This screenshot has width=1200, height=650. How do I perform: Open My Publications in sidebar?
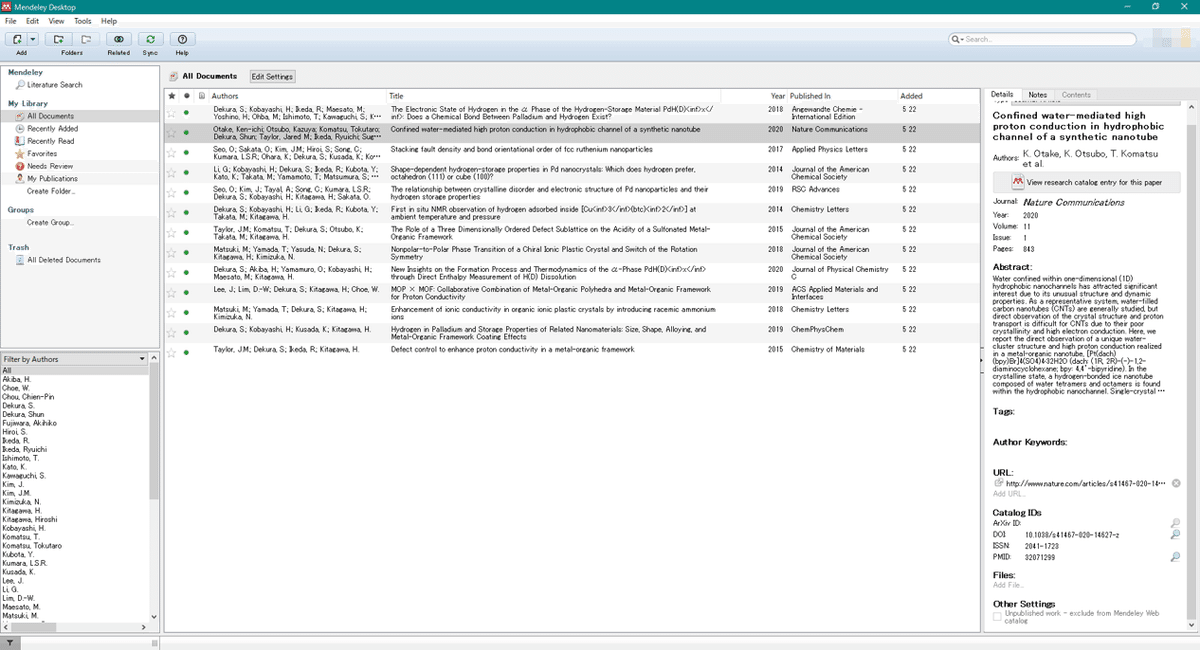[x=52, y=179]
